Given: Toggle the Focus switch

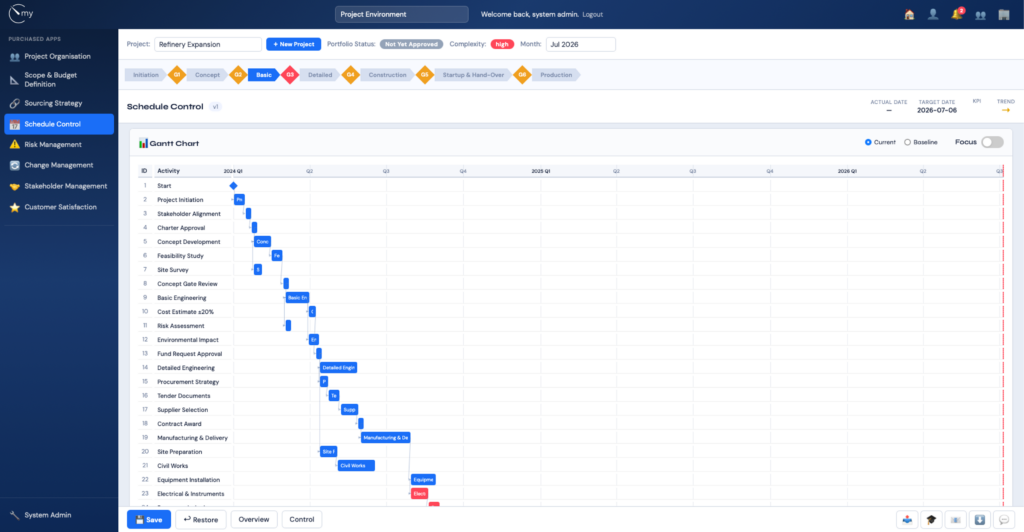Looking at the screenshot, I should pos(992,142).
